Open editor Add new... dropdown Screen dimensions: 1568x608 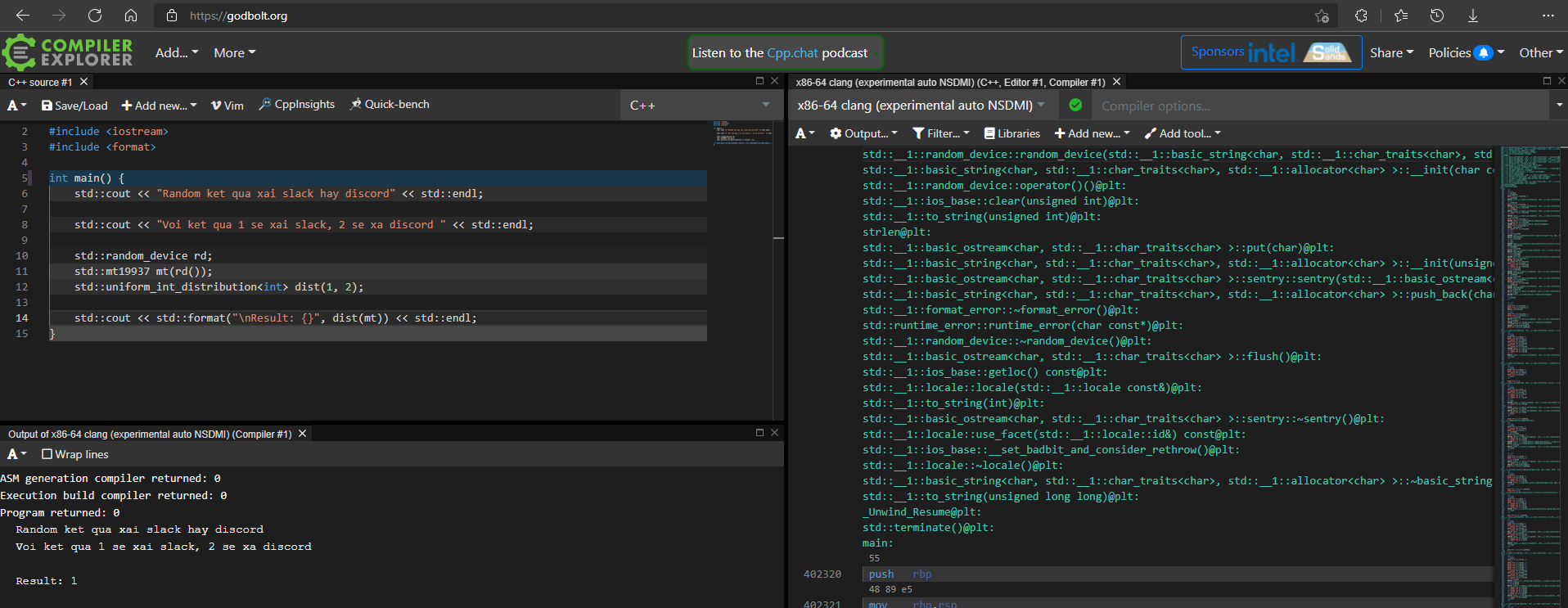point(160,106)
